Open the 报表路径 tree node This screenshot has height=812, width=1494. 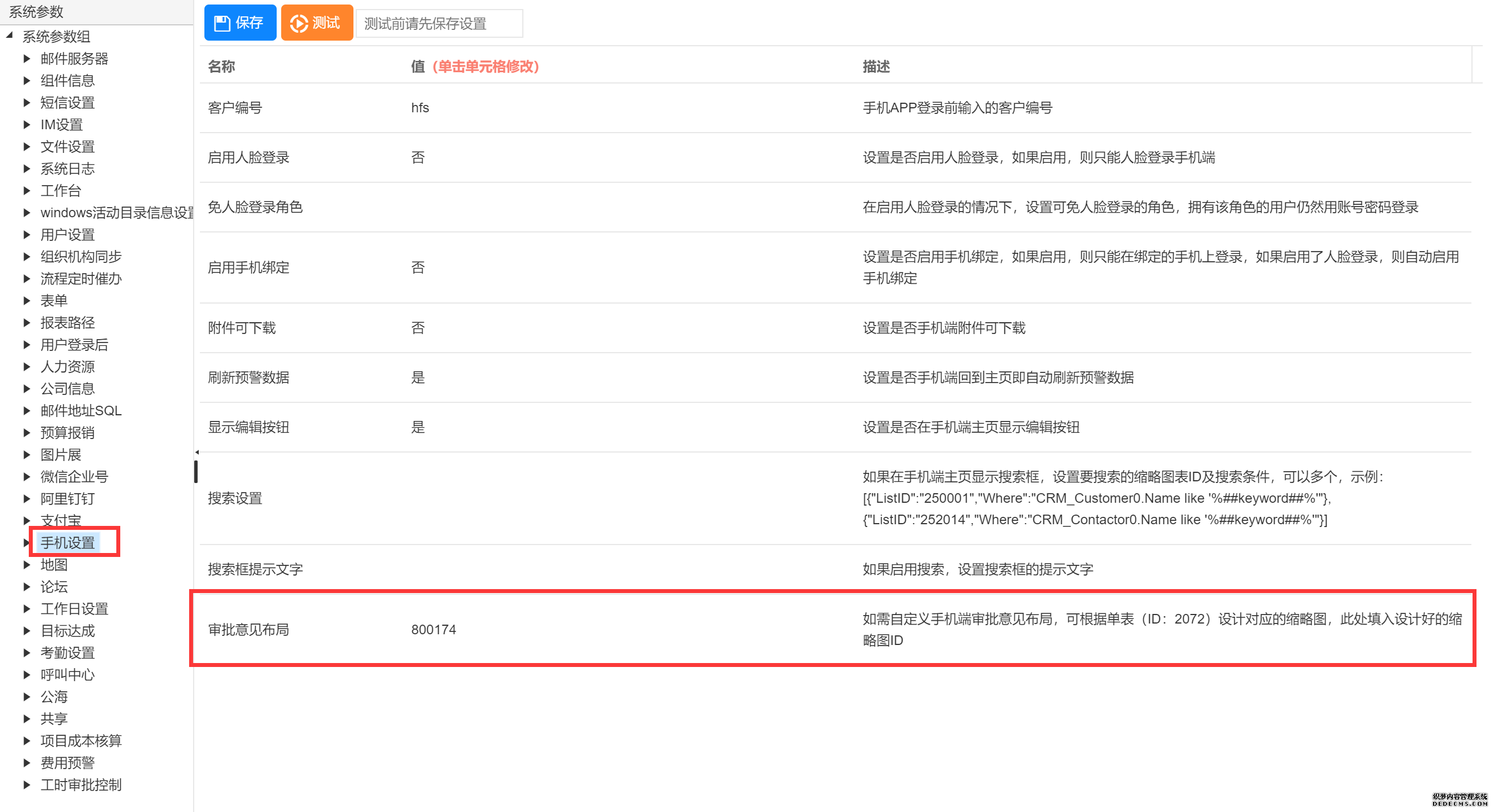[x=68, y=323]
